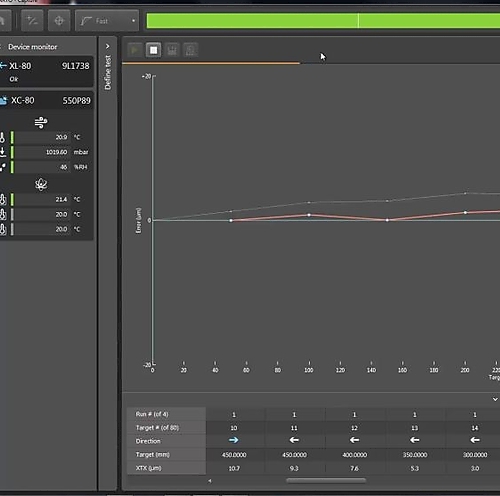The image size is (500, 496).
Task: Click the crosshair datum toolbar button
Action: pyautogui.click(x=59, y=21)
